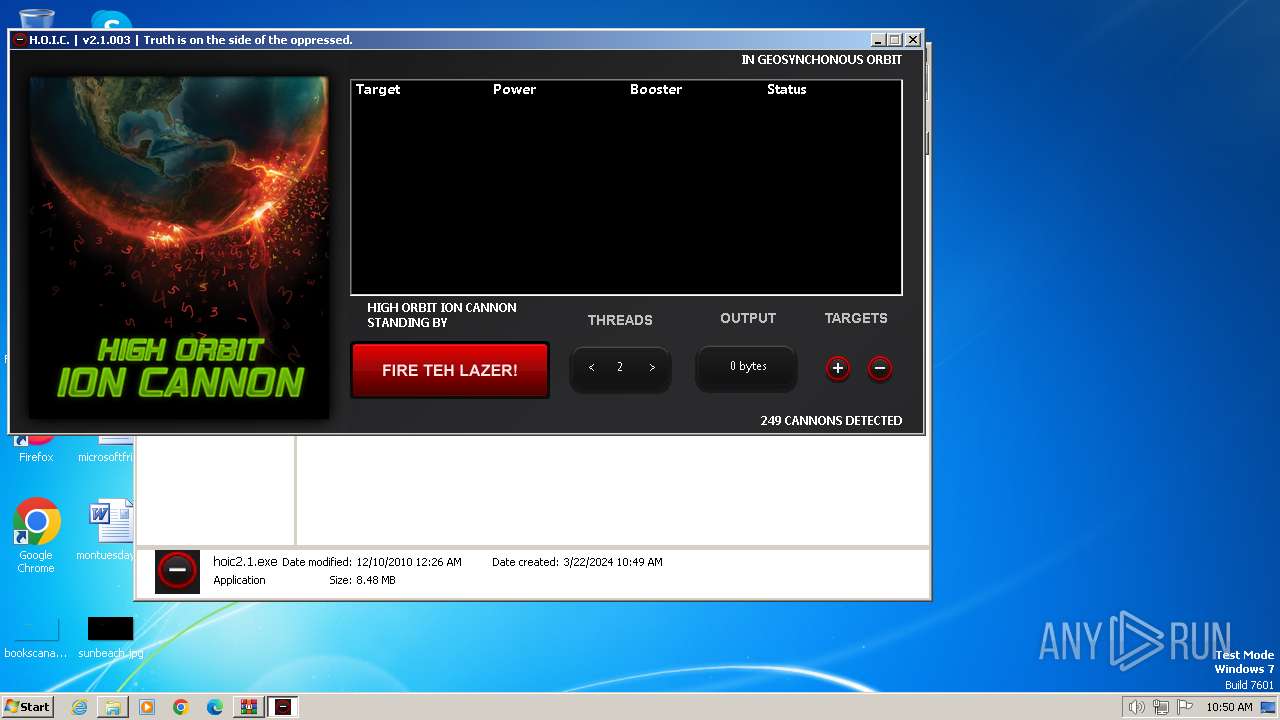Click the output field showing 0 bytes
The width and height of the screenshot is (1280, 720).
coord(748,367)
